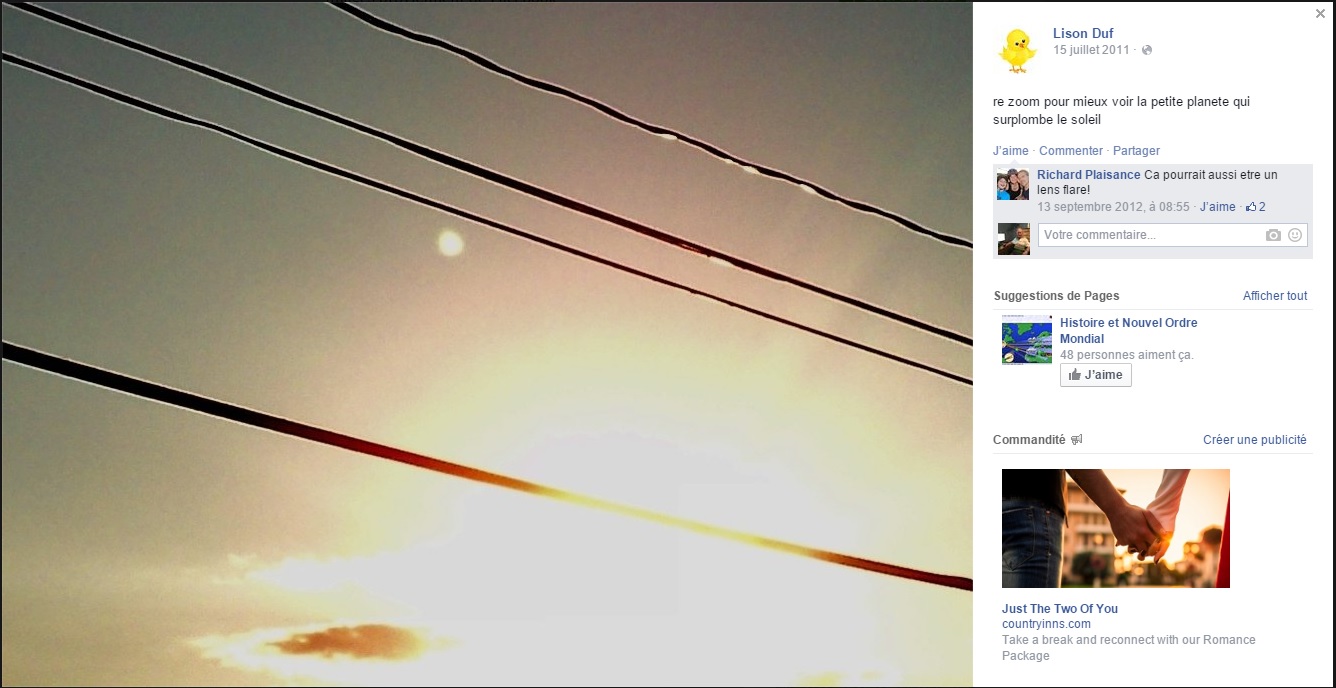Like Histoire et Nouvel Ordre Mondial page
This screenshot has width=1336, height=688.
[1096, 375]
